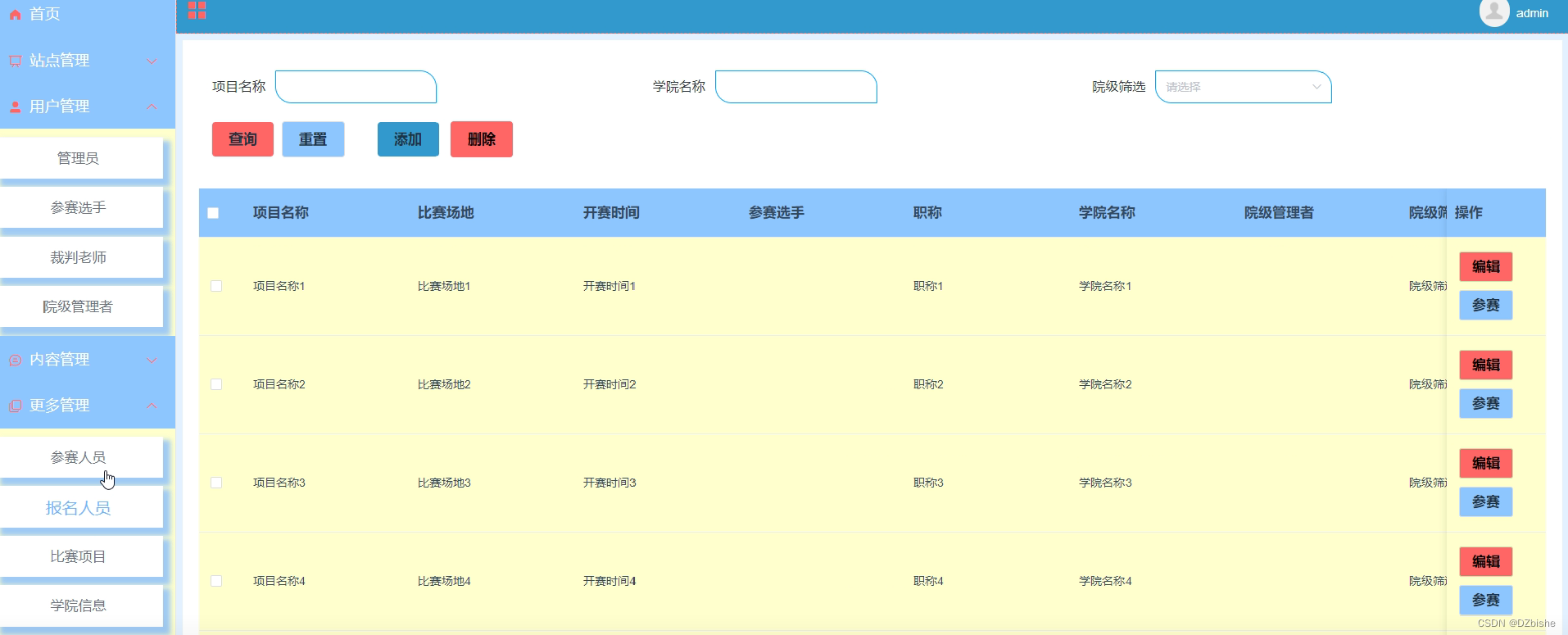Open the 管理员 submenu item
Image resolution: width=1568 pixels, height=635 pixels.
(81, 158)
